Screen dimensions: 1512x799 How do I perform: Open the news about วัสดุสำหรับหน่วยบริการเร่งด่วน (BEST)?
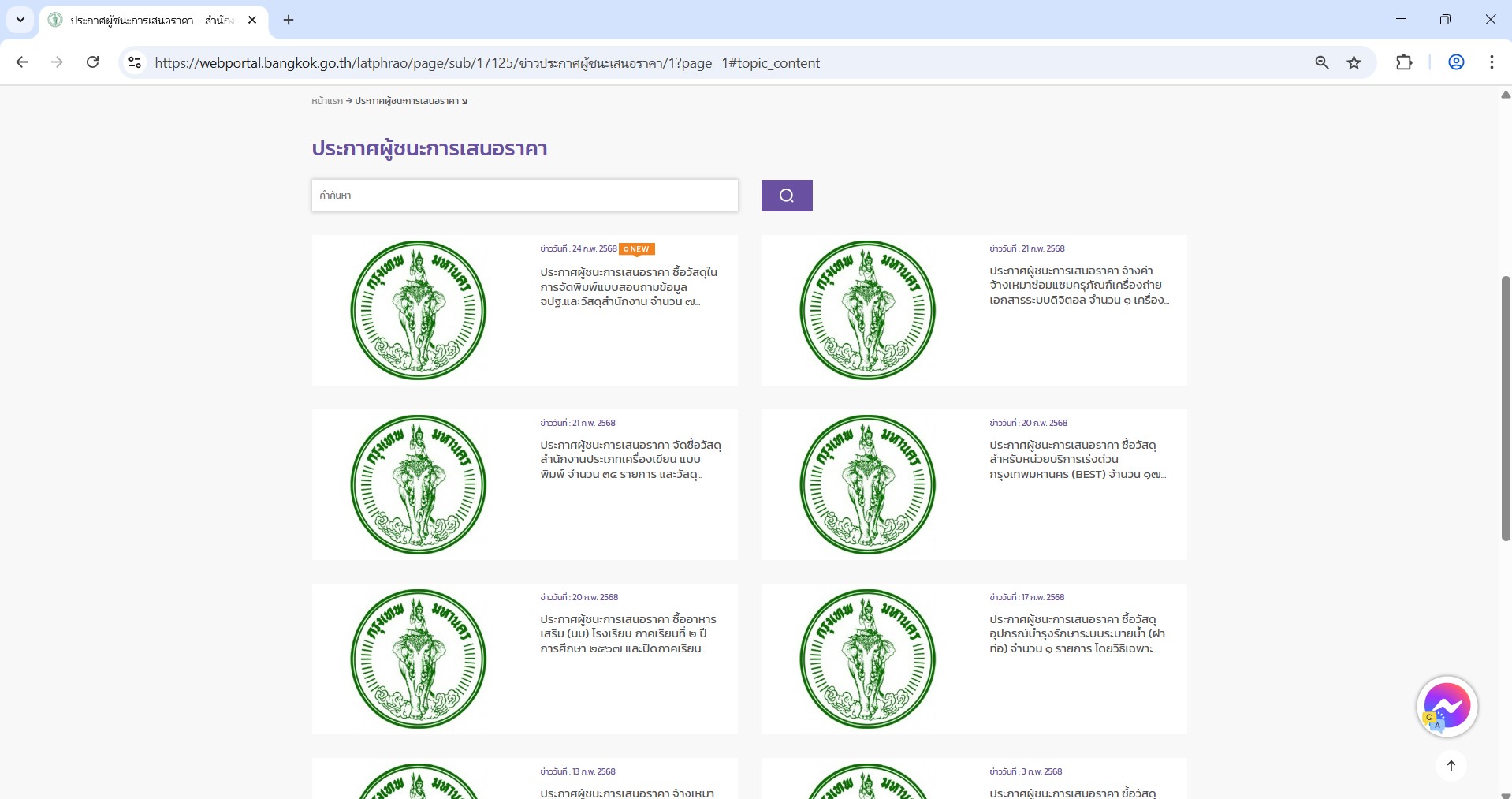tap(1078, 459)
